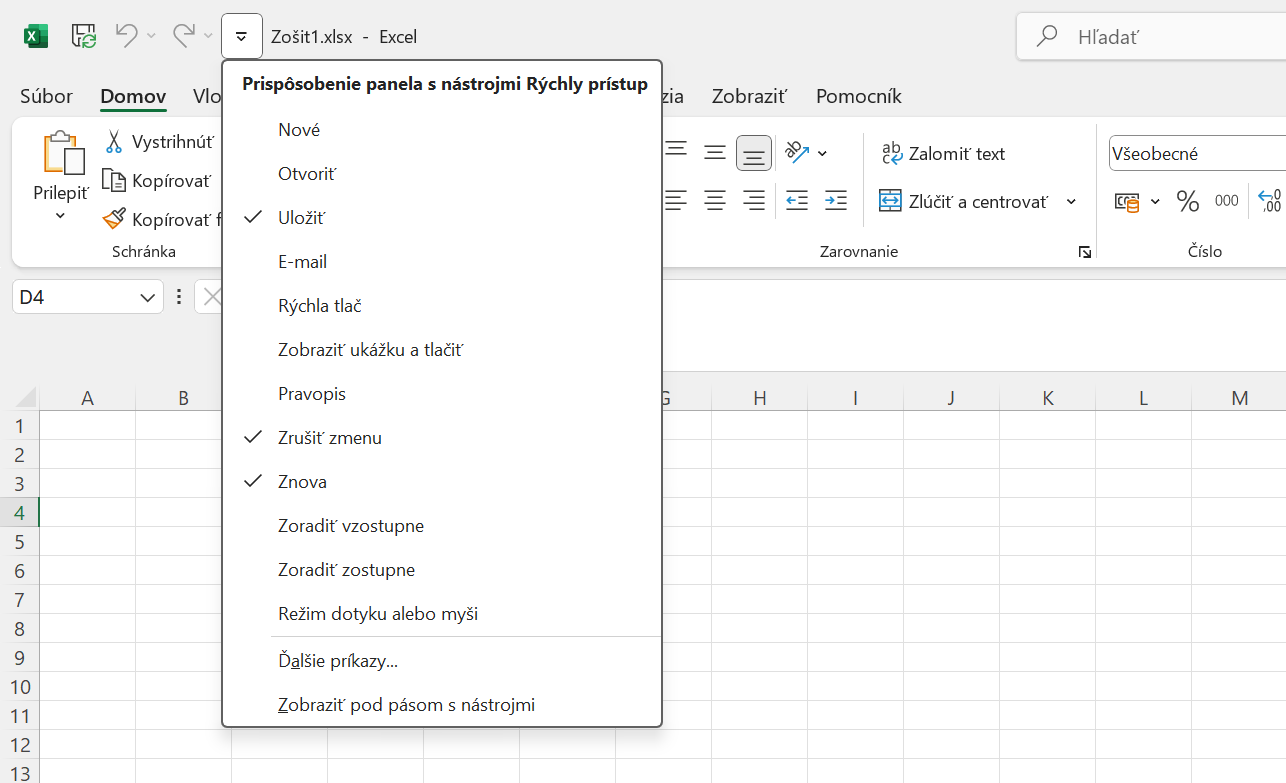Enable Pravopis in Quick Access menu

coord(442,394)
